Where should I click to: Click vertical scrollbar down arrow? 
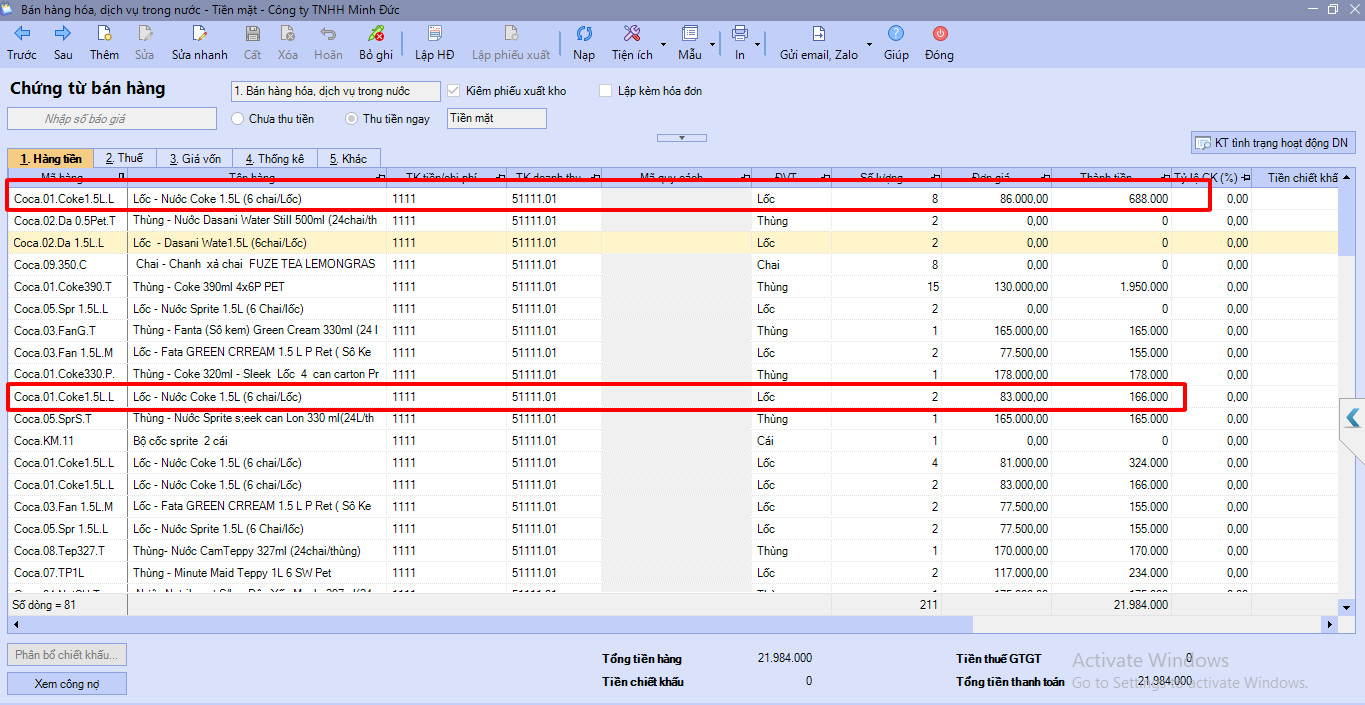pyautogui.click(x=1346, y=606)
